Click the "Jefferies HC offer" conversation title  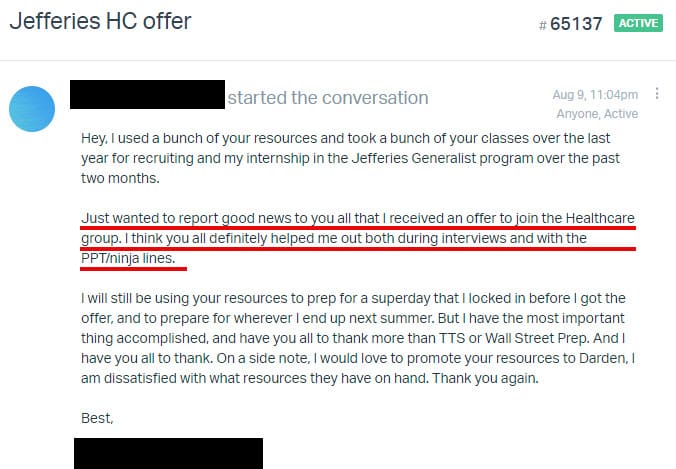tap(100, 21)
